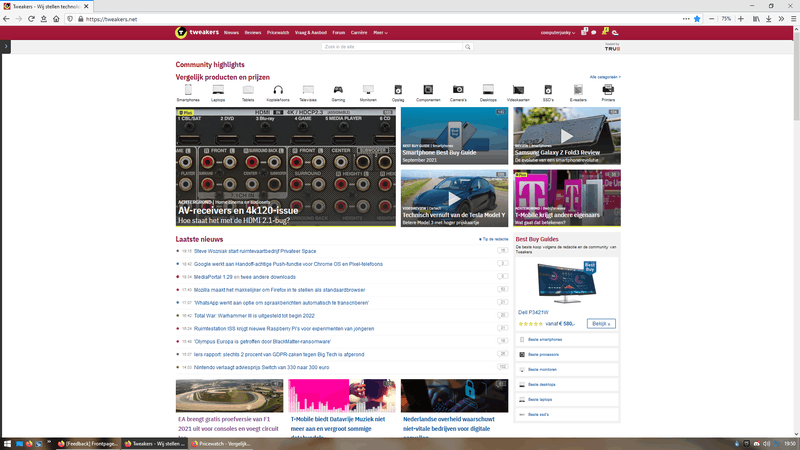Open Beste monitoren guide link
800x450 pixels.
click(542, 369)
